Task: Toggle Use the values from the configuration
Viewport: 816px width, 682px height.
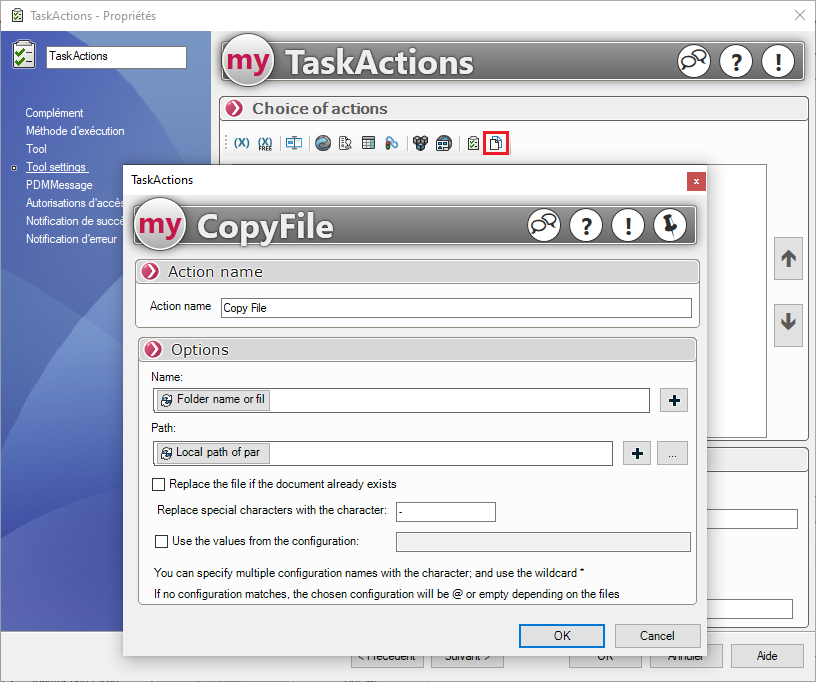Action: [162, 541]
